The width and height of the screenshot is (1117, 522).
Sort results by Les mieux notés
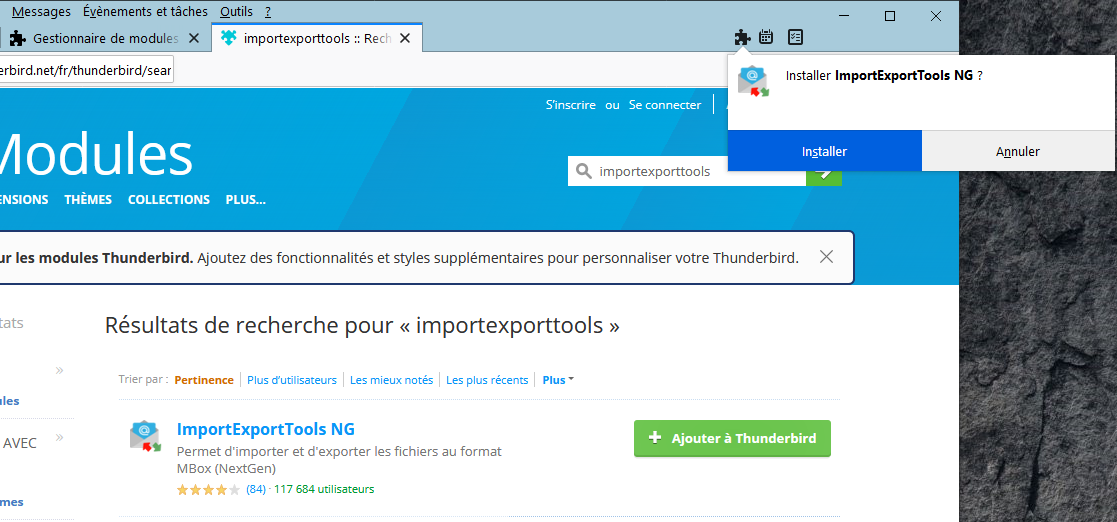click(391, 380)
